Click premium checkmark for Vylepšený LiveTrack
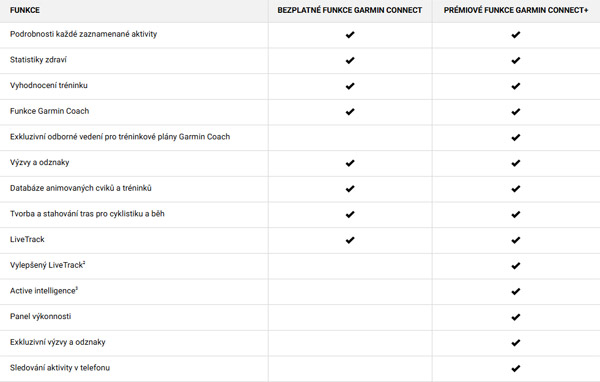Viewport: 600px width, 382px height. (x=515, y=266)
